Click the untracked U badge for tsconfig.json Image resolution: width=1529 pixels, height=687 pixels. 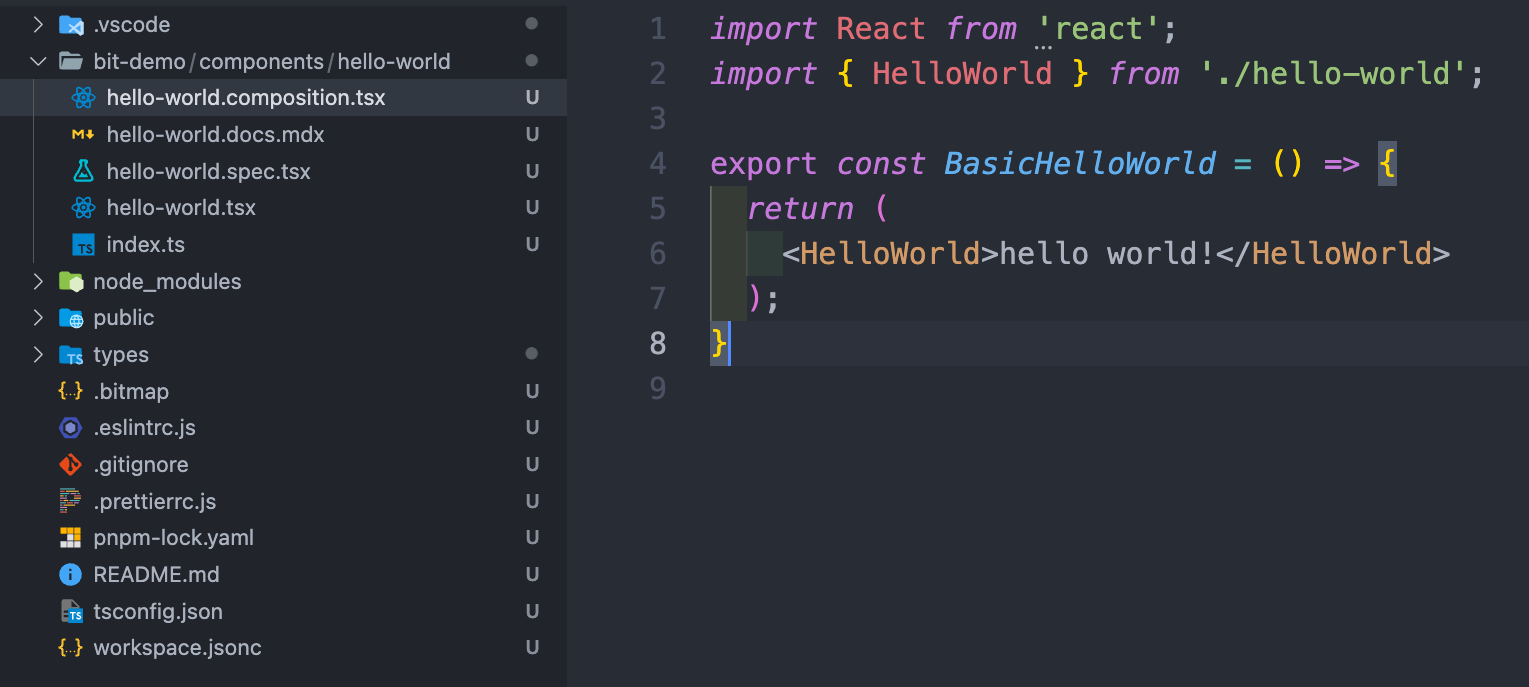(533, 611)
